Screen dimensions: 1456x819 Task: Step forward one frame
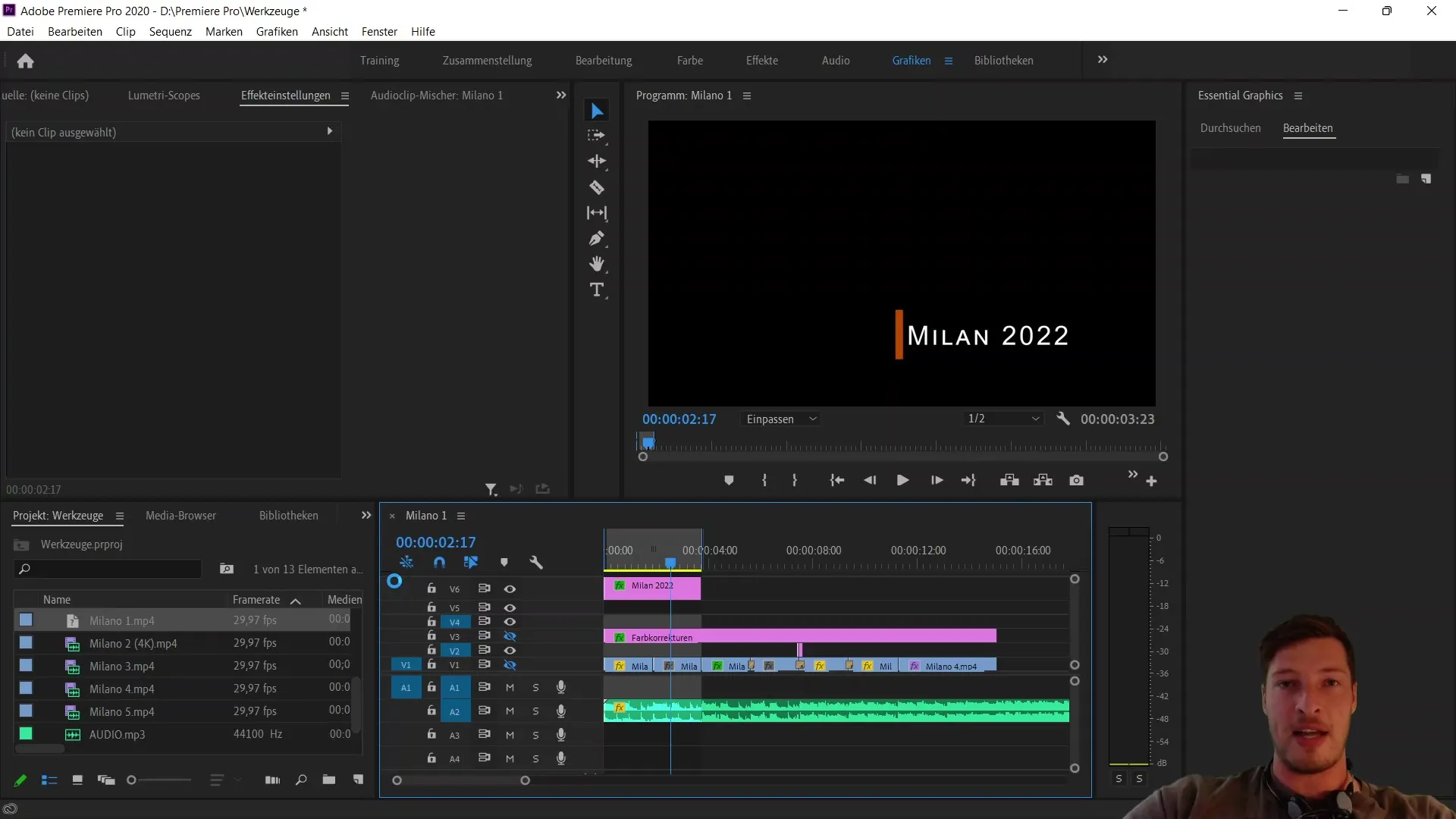(937, 481)
